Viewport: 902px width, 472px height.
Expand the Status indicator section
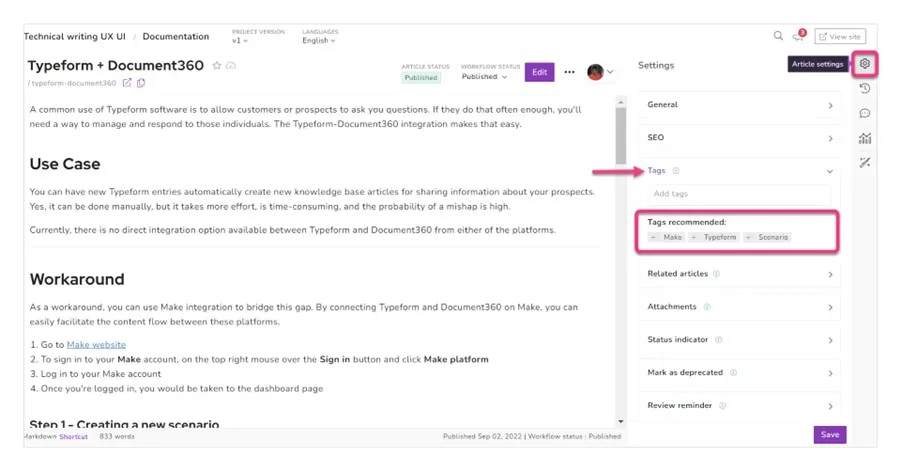739,340
